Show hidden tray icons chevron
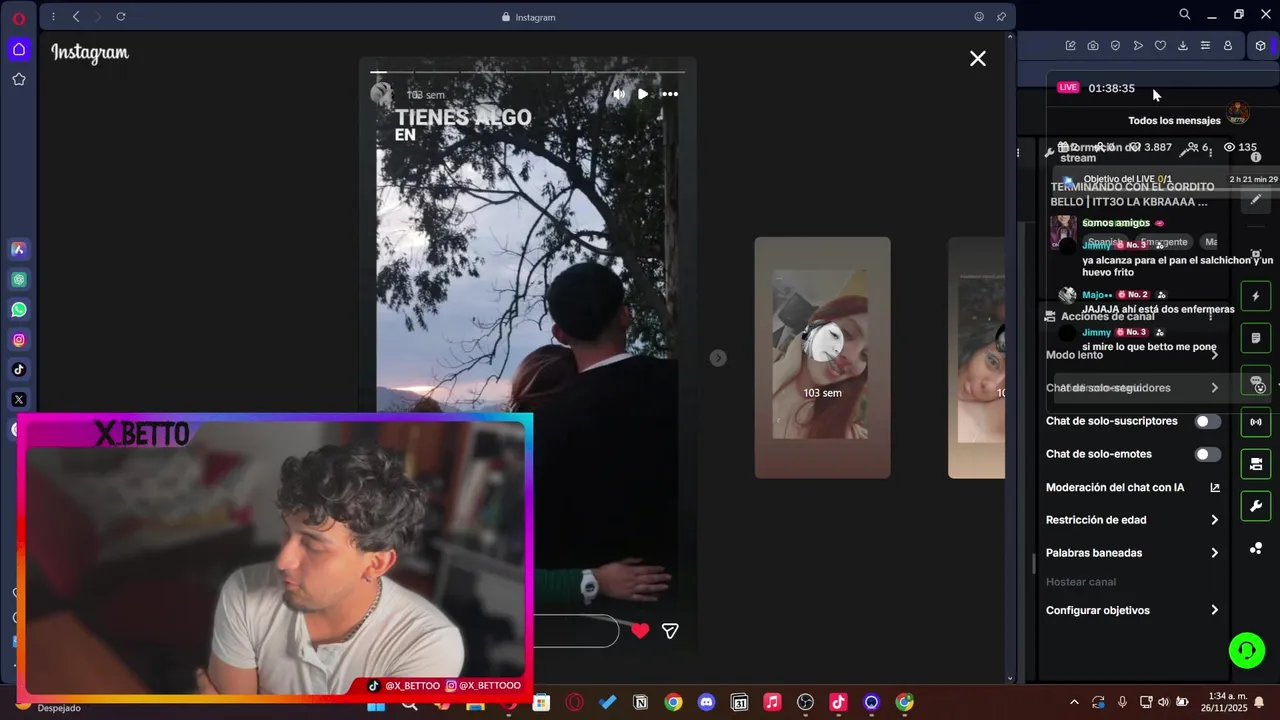Viewport: 1280px width, 720px height. tap(1074, 702)
